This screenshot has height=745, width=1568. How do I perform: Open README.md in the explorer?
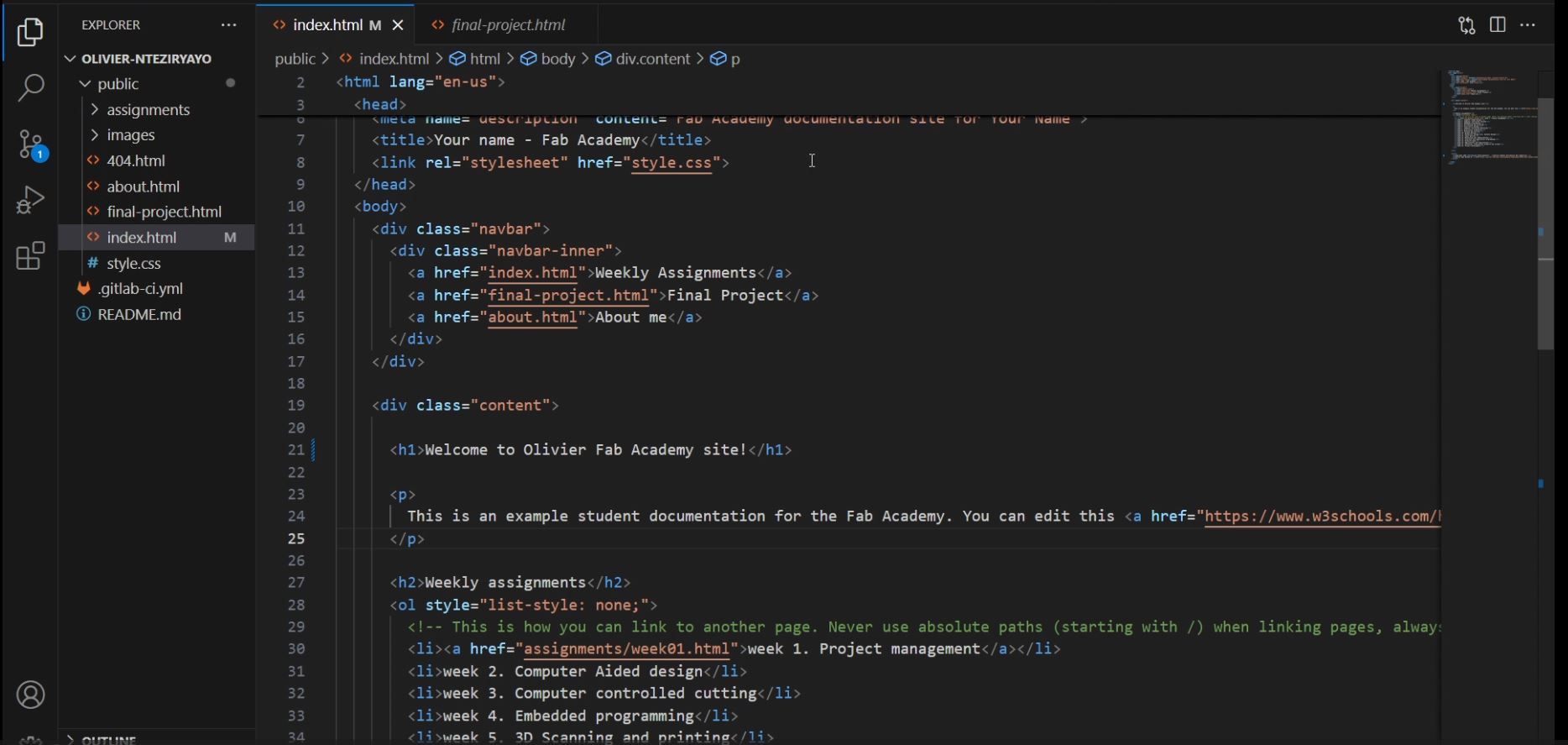(139, 314)
